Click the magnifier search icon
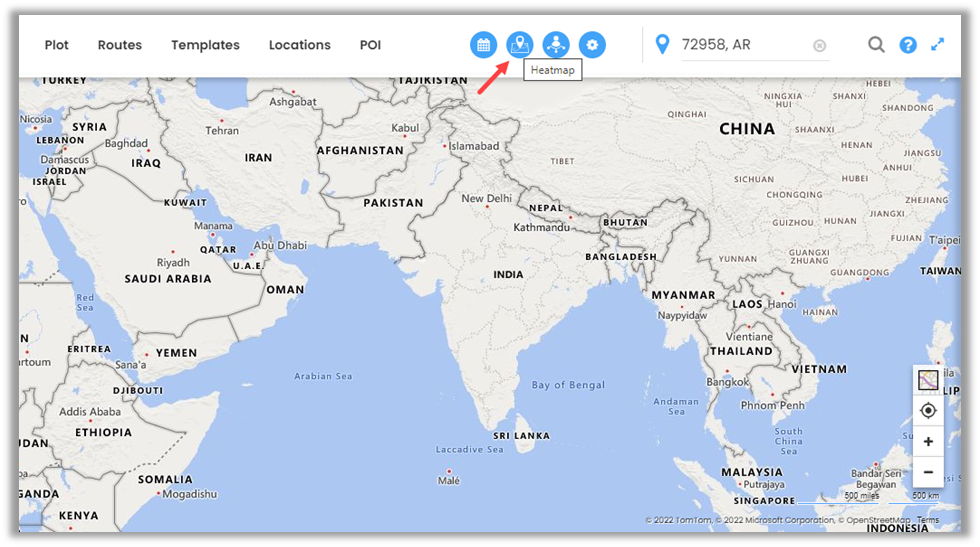The image size is (980, 547). pyautogui.click(x=876, y=45)
